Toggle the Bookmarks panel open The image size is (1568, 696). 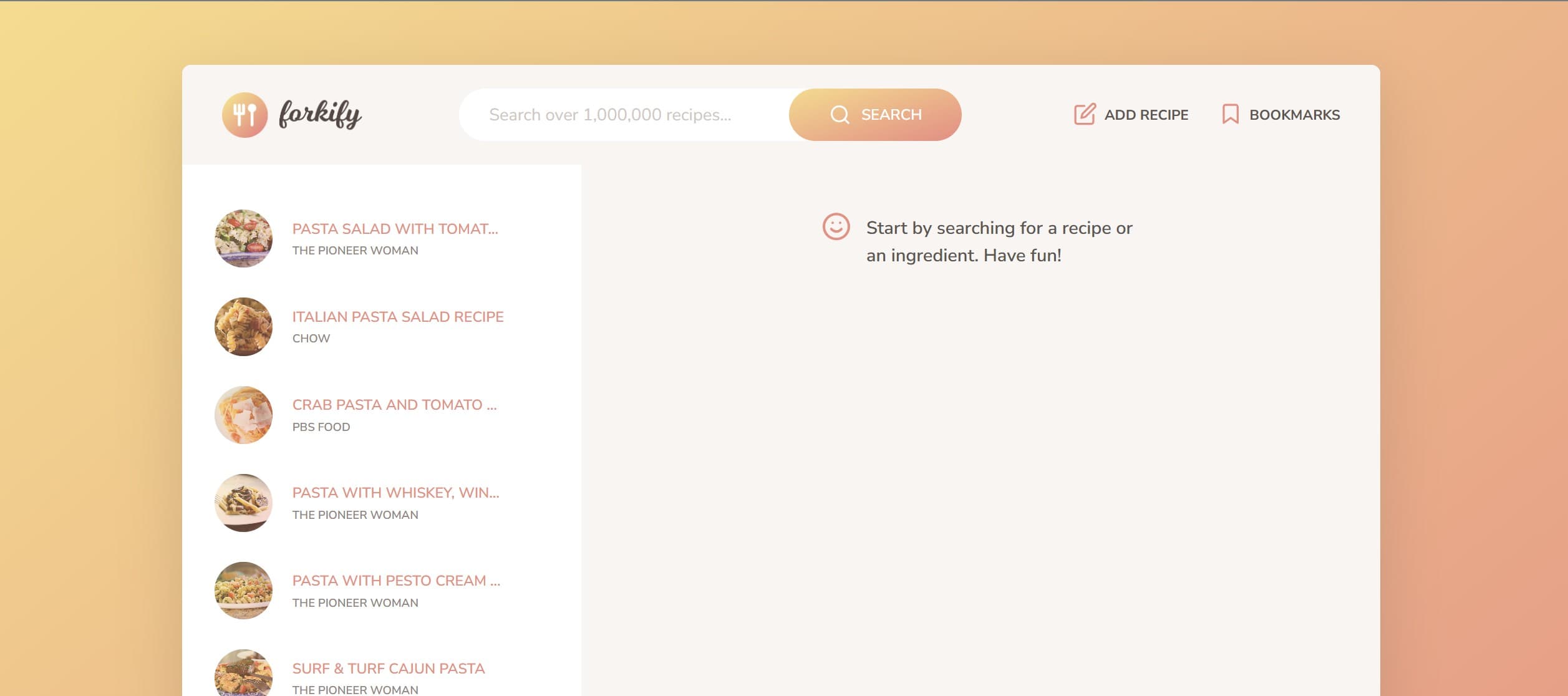tap(1281, 114)
